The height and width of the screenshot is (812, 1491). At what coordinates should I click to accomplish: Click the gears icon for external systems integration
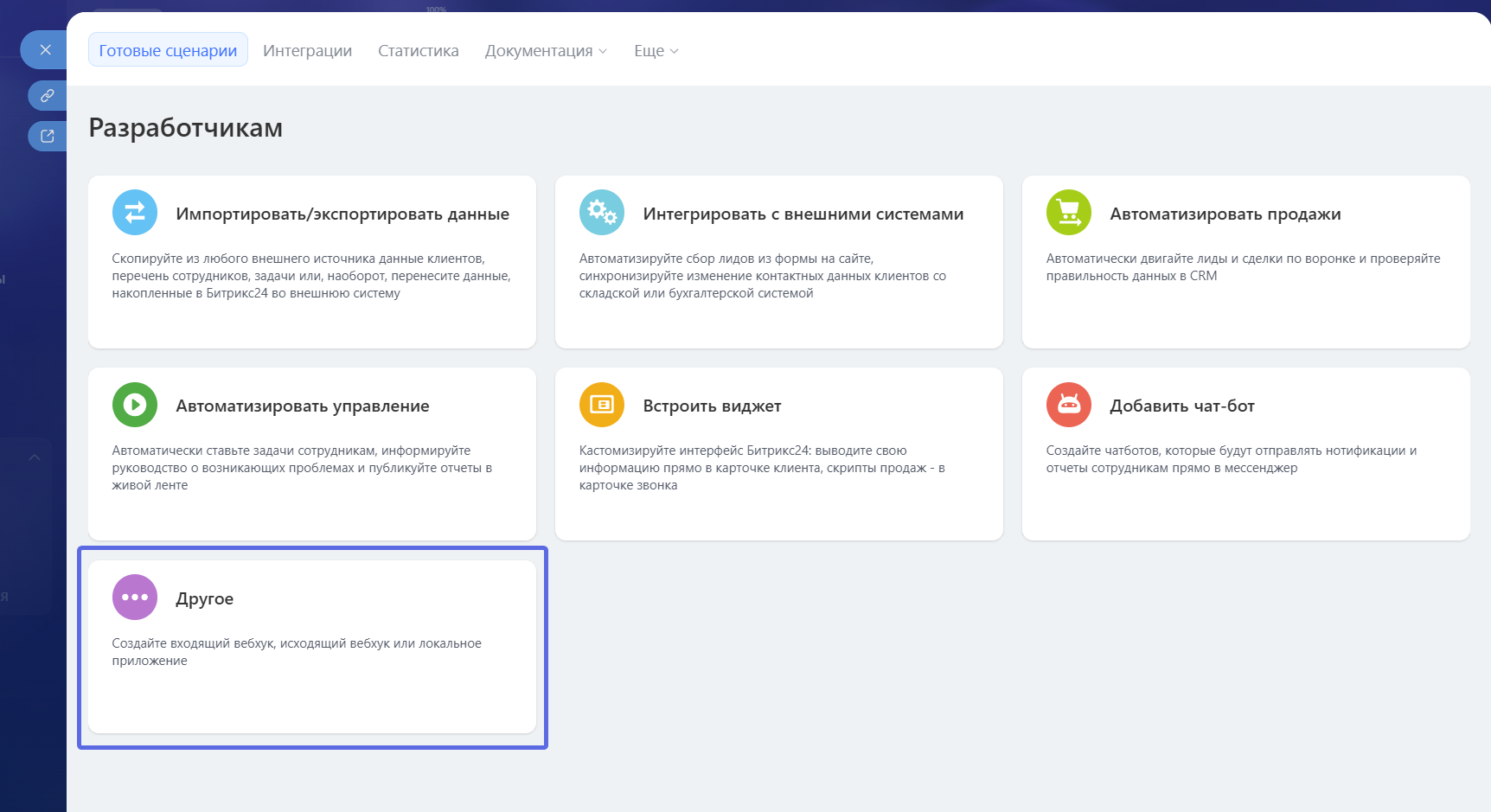[602, 213]
